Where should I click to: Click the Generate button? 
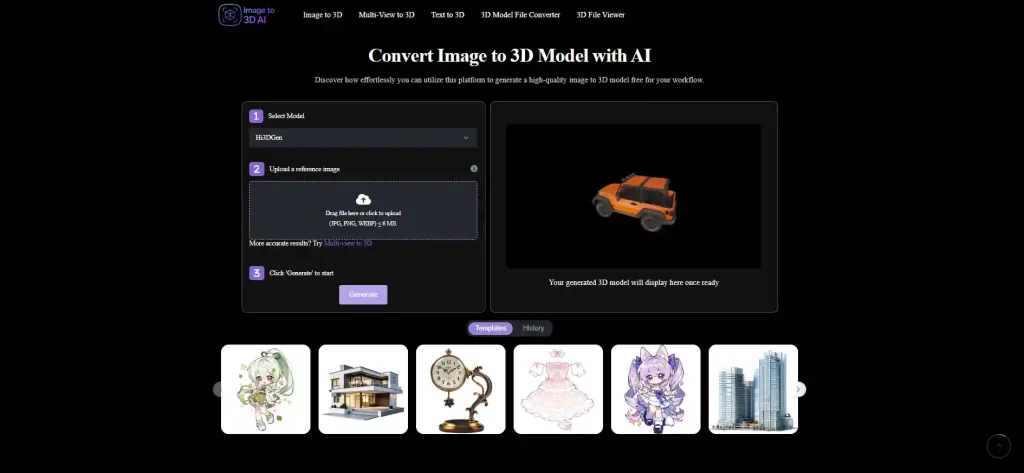(x=363, y=295)
